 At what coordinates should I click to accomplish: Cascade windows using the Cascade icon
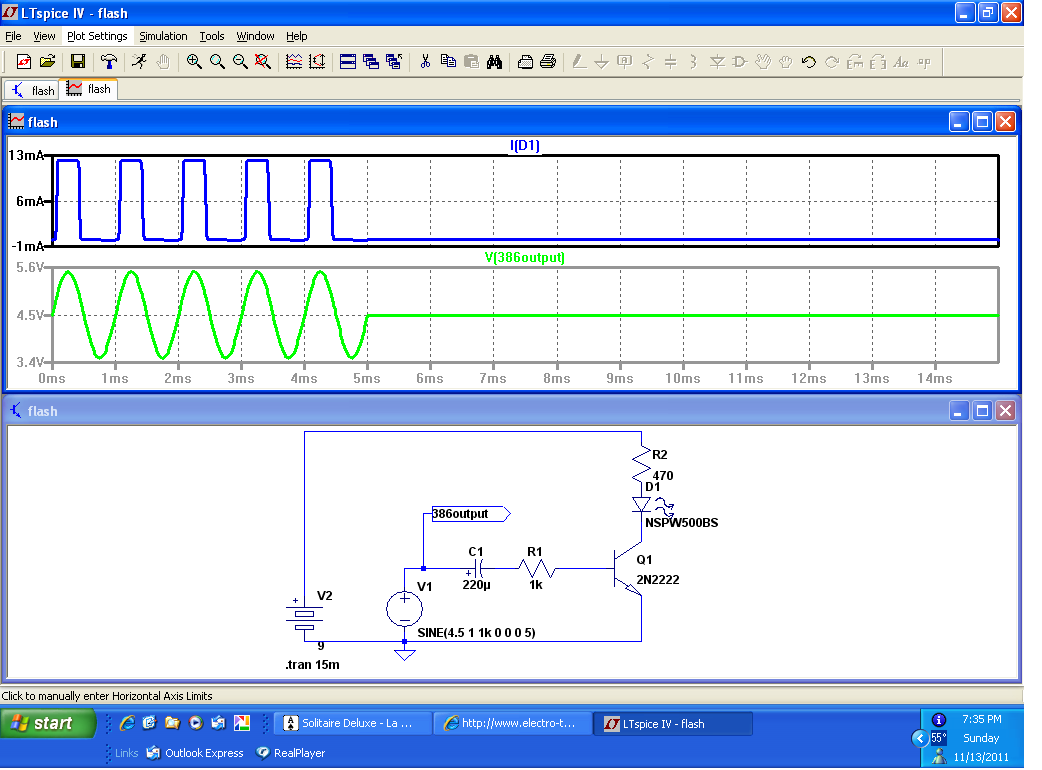coord(371,62)
